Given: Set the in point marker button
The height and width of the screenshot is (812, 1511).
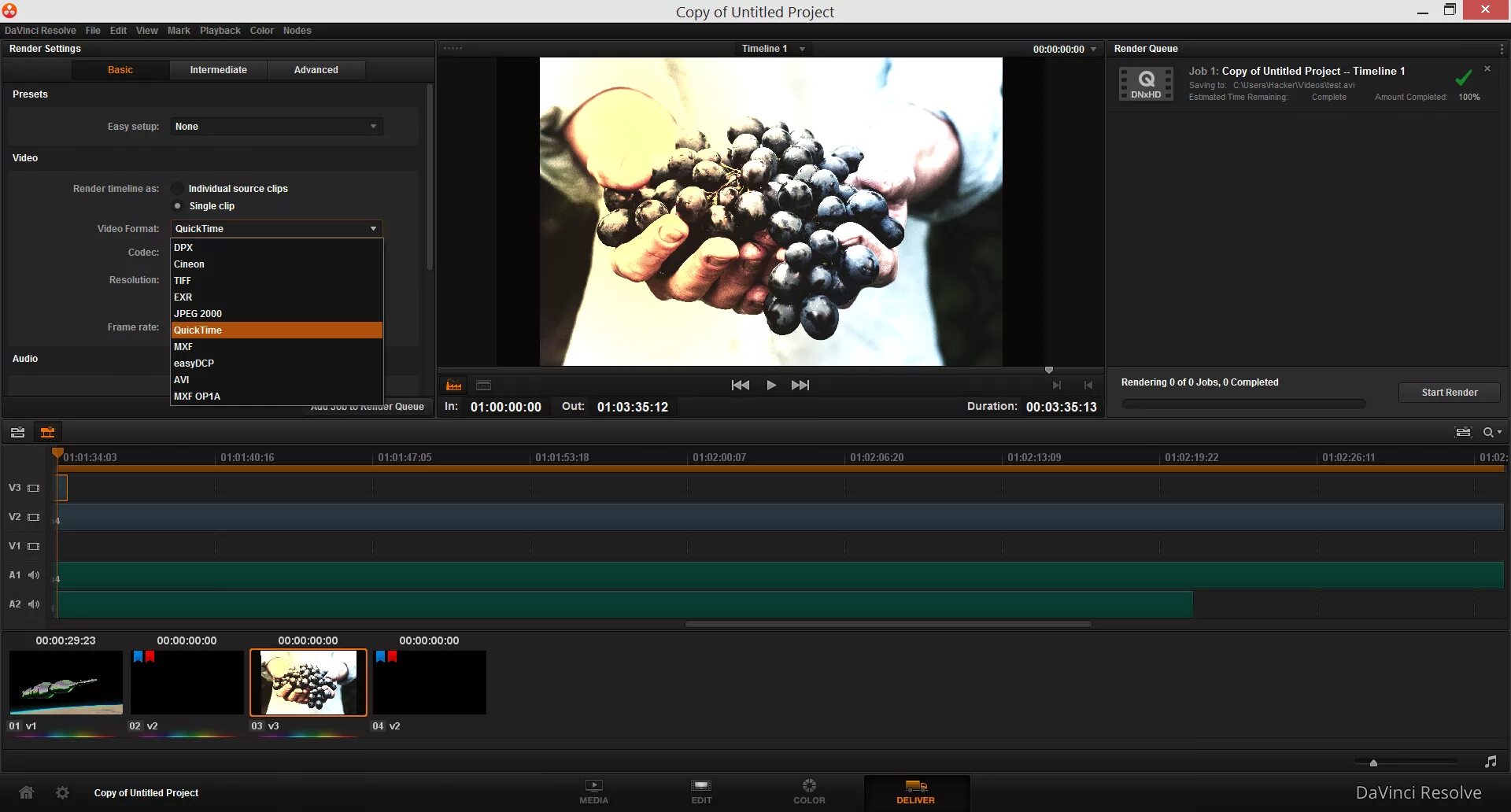Looking at the screenshot, I should 1088,385.
